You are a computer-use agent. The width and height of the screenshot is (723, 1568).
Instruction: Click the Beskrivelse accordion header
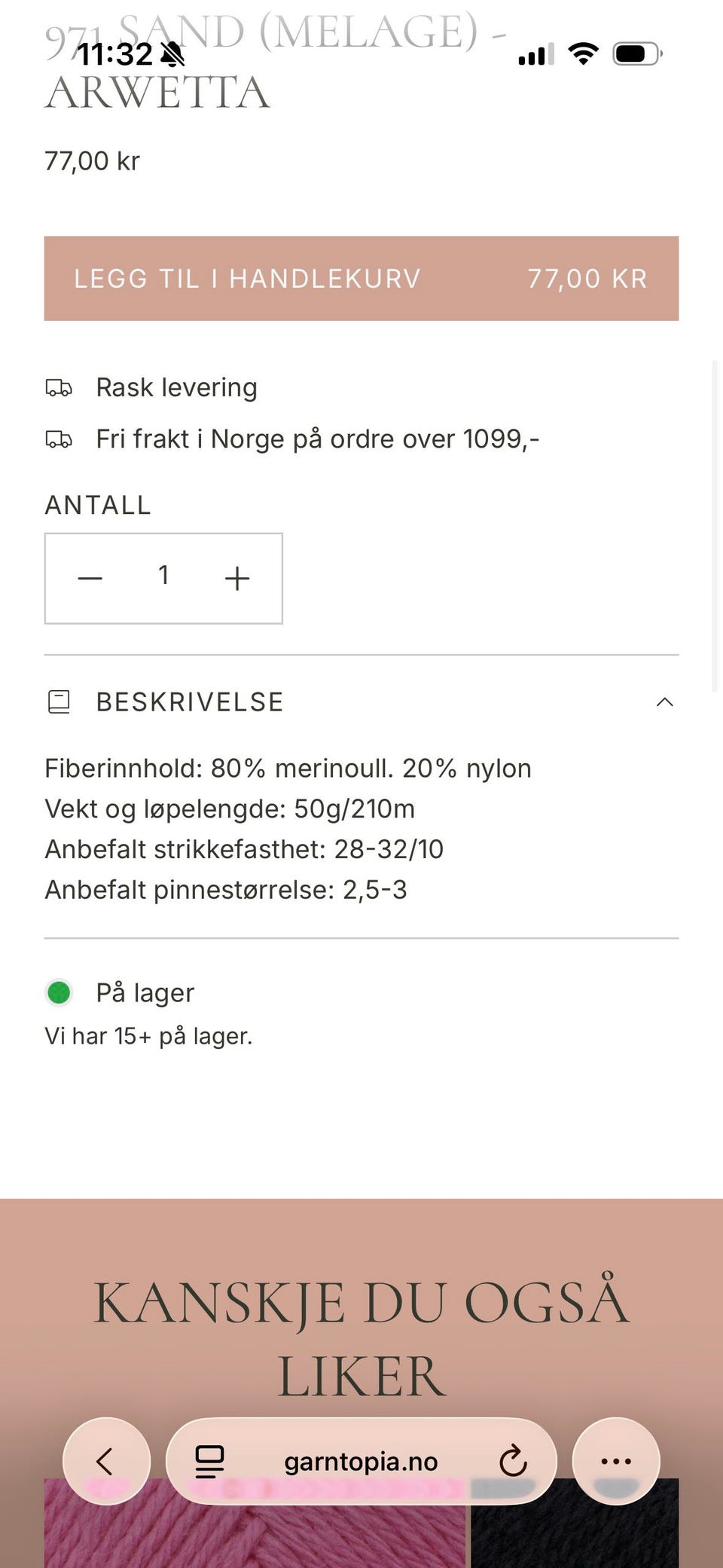(190, 701)
